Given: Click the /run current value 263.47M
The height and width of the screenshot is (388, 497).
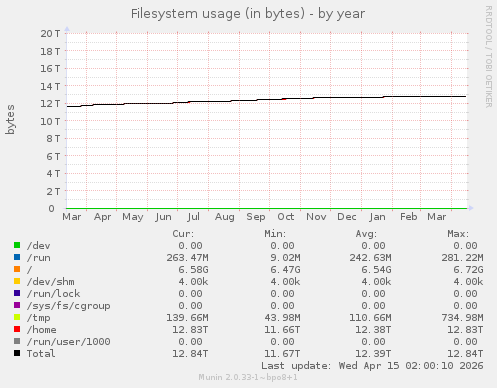Looking at the screenshot, I should 187,258.
